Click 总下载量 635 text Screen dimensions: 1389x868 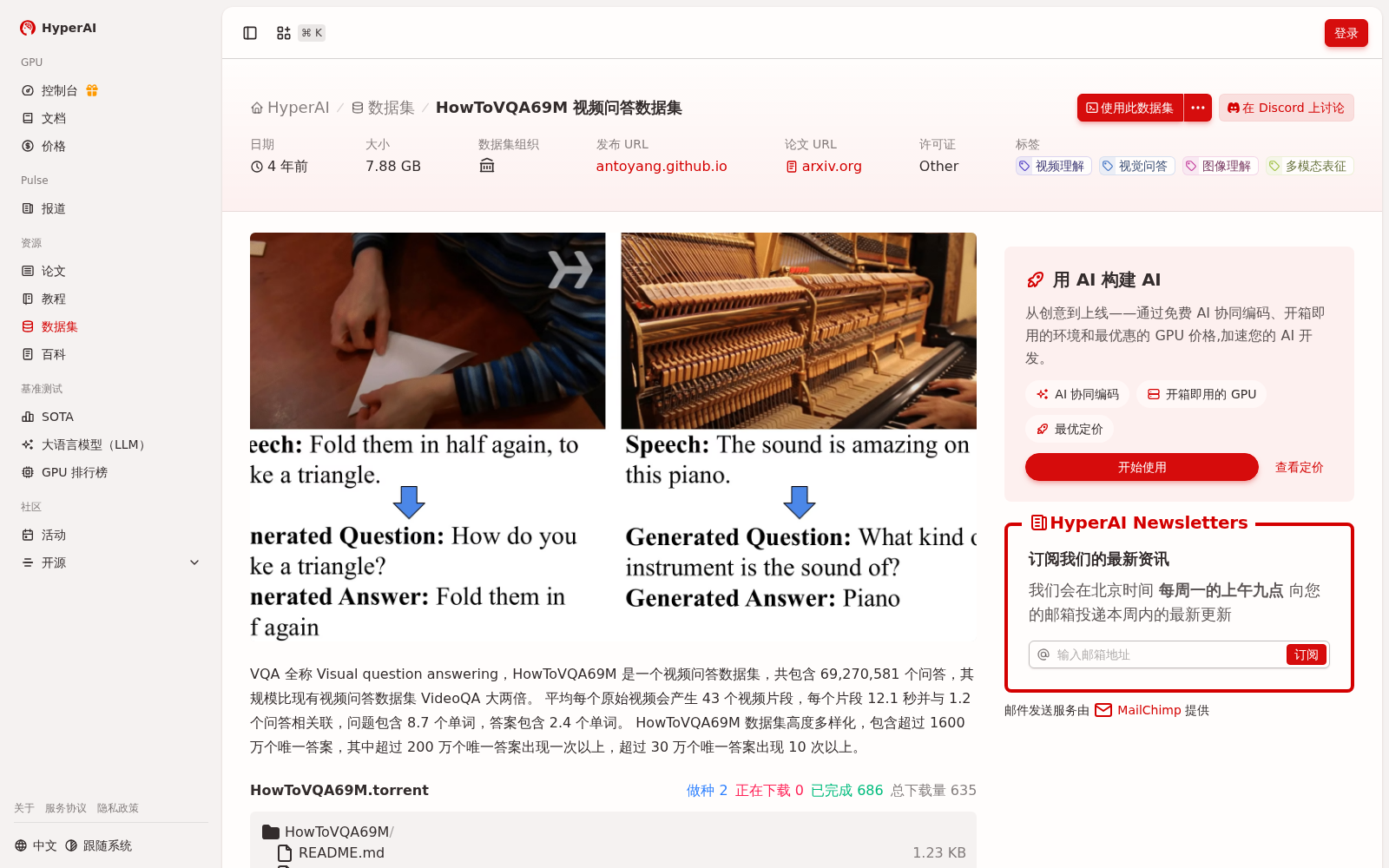click(x=933, y=790)
